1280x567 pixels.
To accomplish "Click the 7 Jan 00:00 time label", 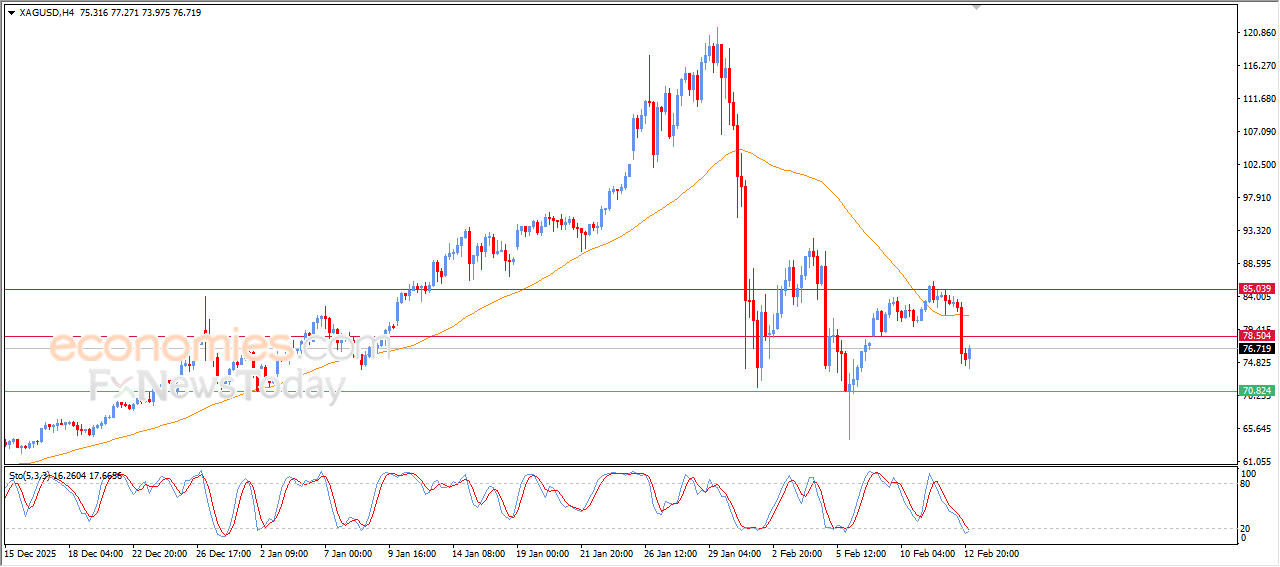I will (x=347, y=553).
